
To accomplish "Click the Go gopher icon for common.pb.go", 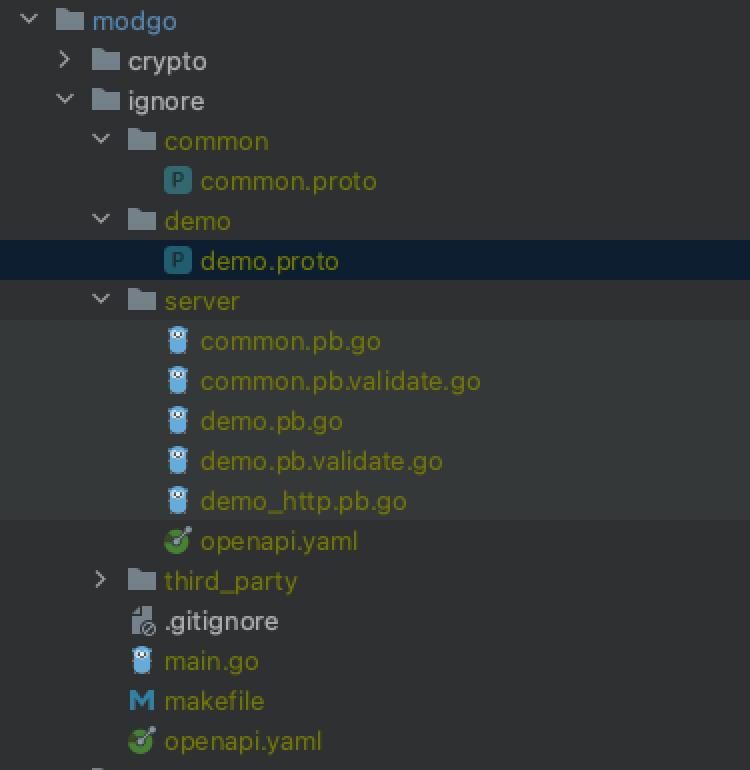I will 178,341.
